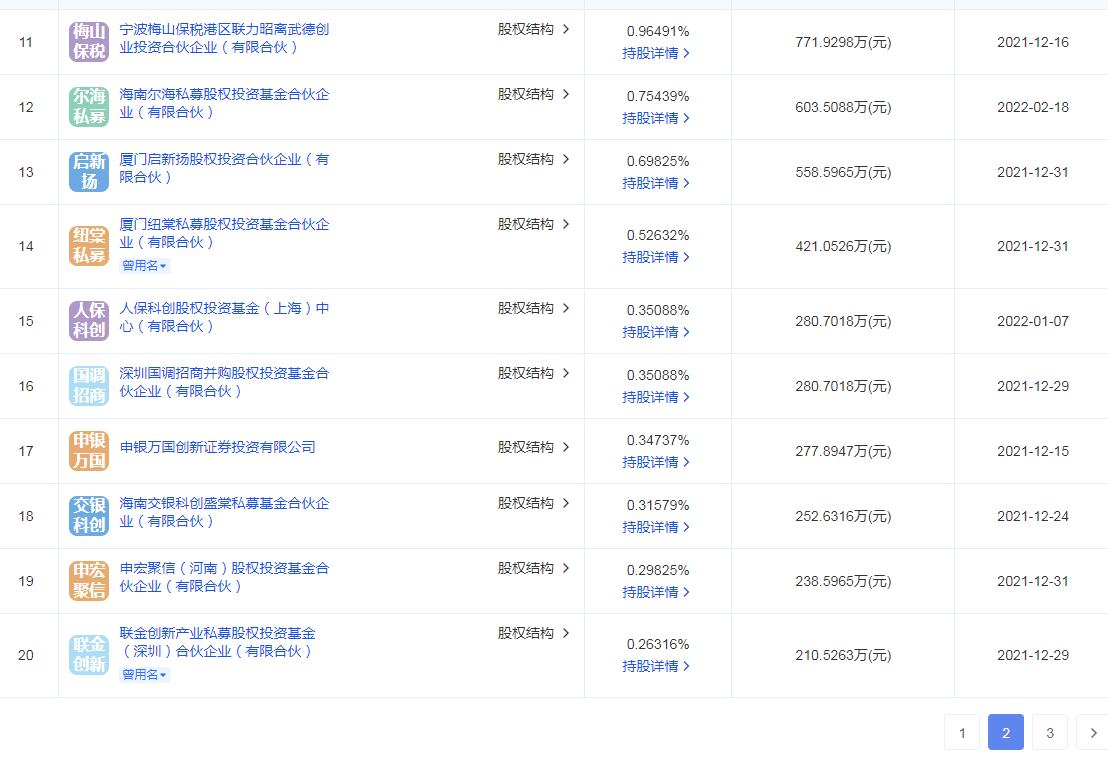Go to page 1

click(962, 732)
